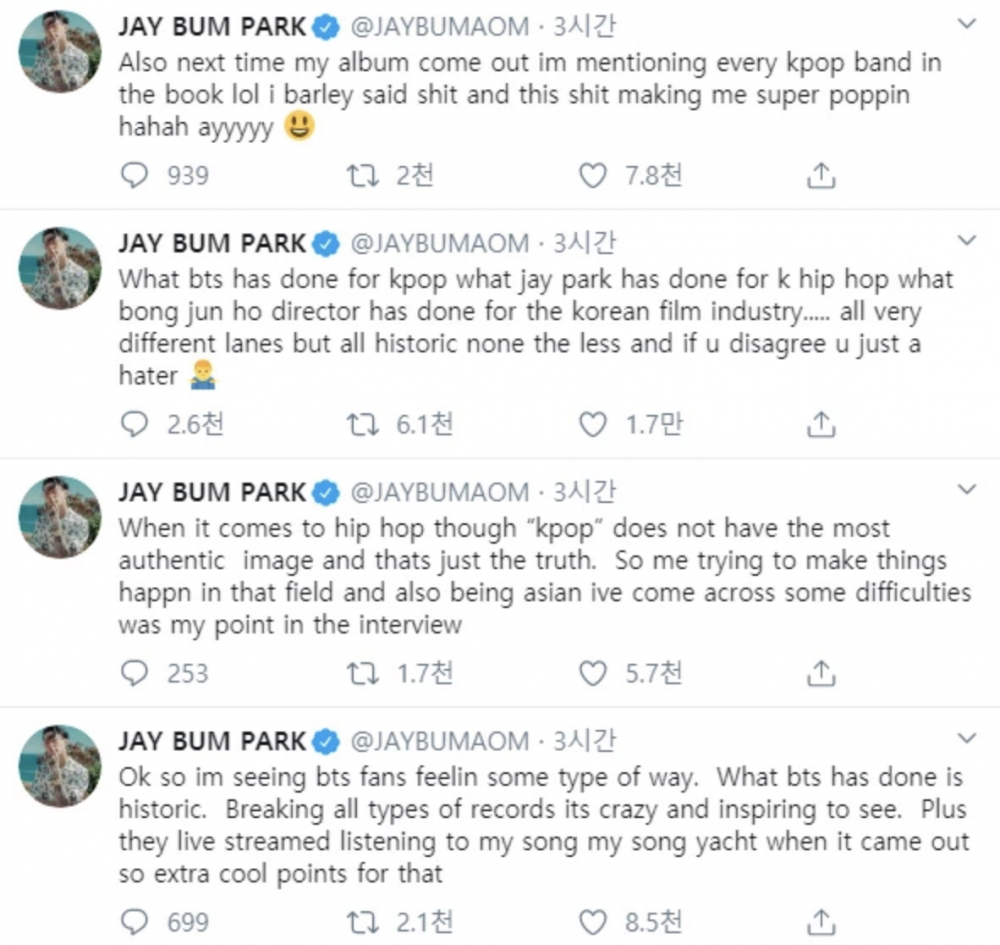Open the 3시간 timestamp of the authentic image tweet

click(584, 492)
